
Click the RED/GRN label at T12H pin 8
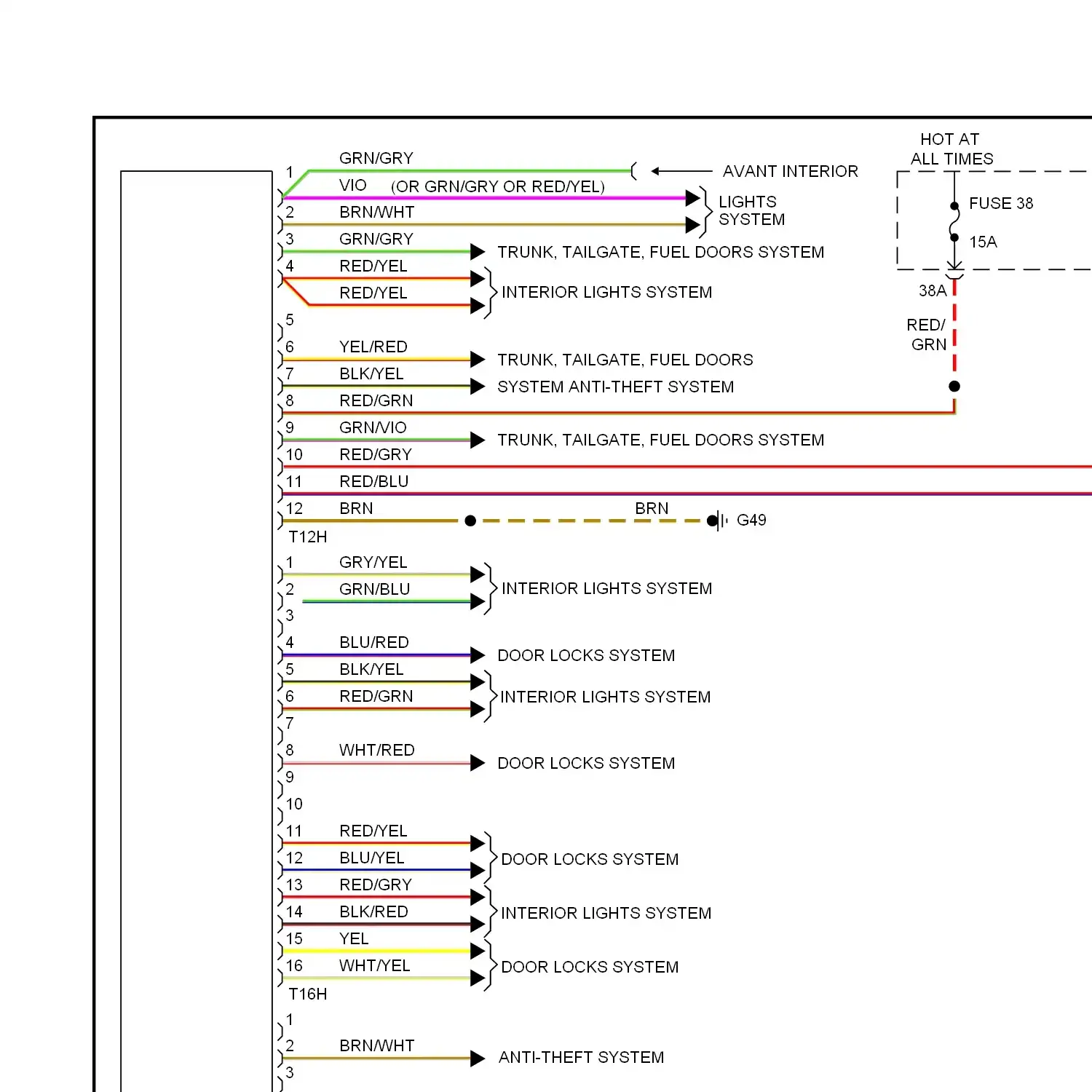(x=376, y=400)
